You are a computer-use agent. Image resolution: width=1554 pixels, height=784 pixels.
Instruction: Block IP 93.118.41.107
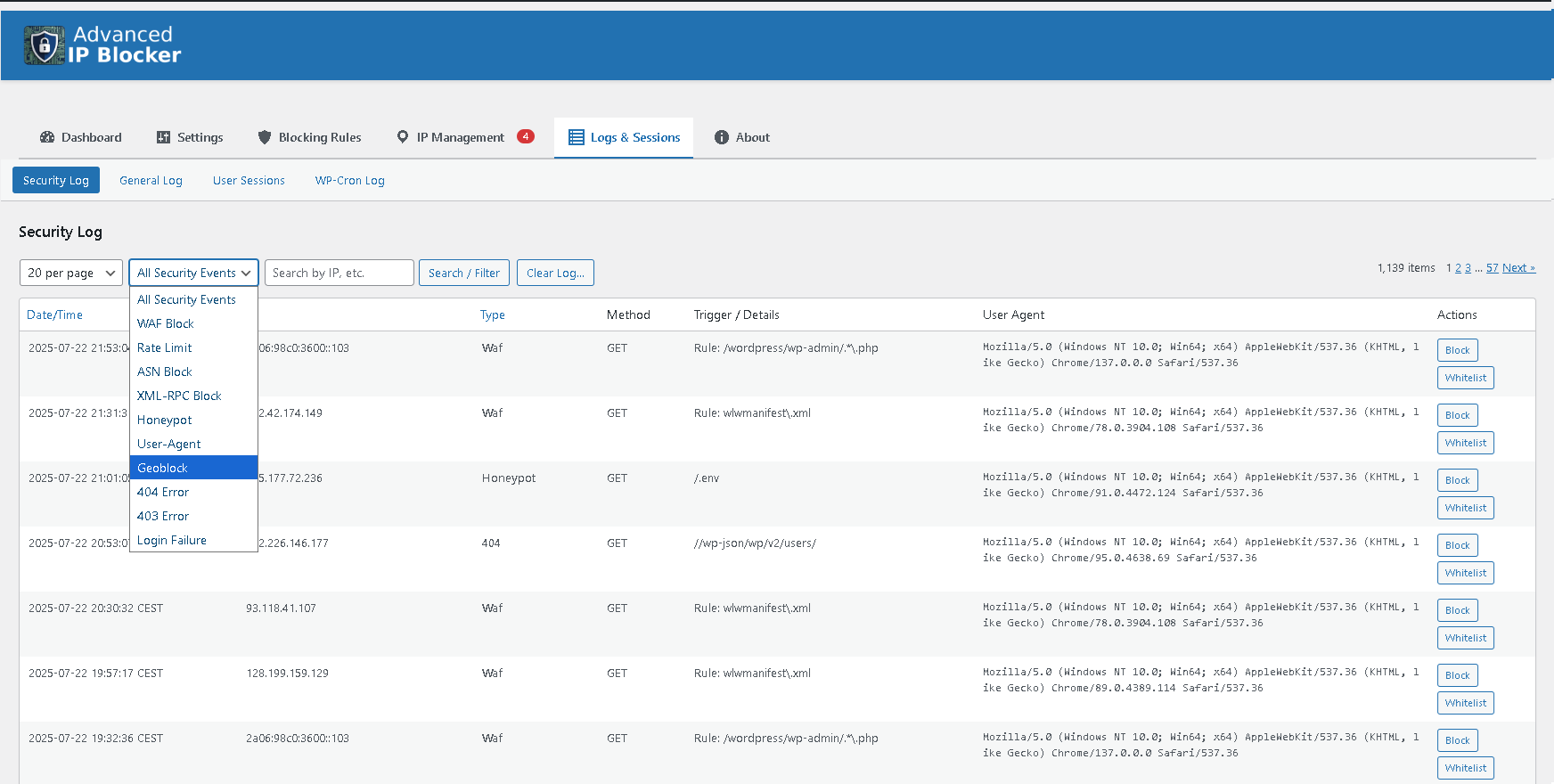[1458, 610]
